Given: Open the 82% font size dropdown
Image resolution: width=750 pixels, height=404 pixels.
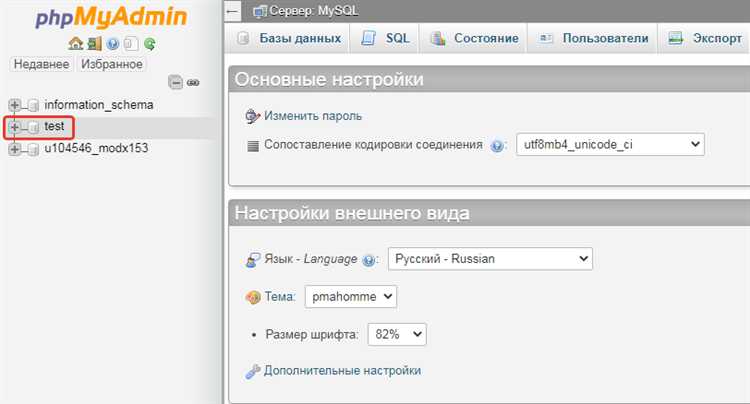Looking at the screenshot, I should (x=397, y=334).
